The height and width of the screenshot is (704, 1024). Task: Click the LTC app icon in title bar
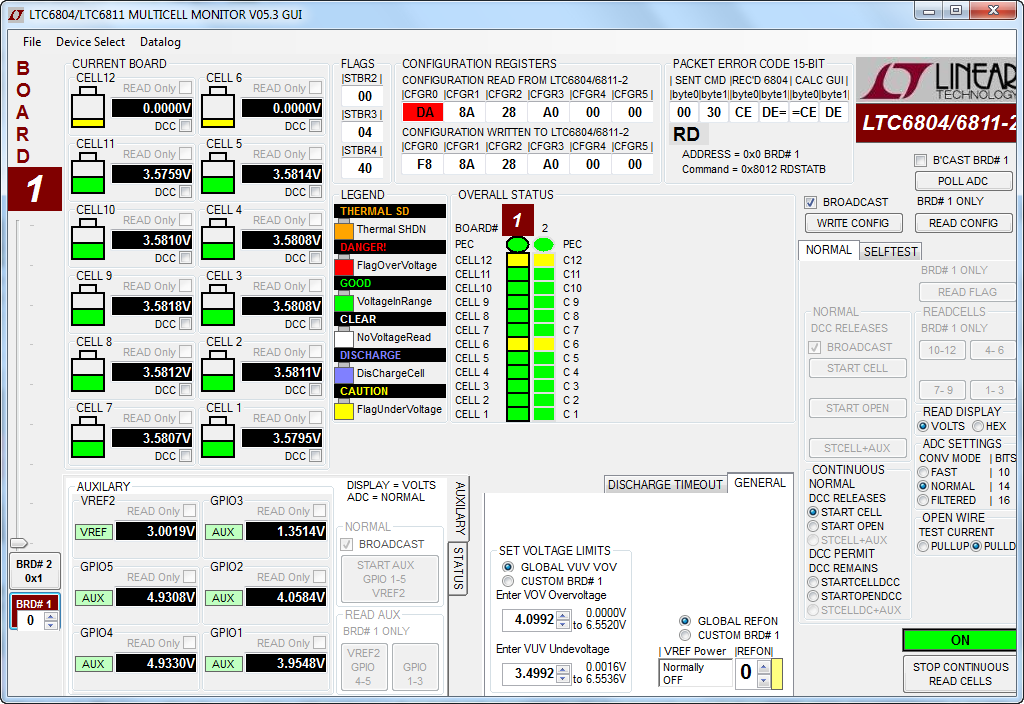[x=16, y=14]
